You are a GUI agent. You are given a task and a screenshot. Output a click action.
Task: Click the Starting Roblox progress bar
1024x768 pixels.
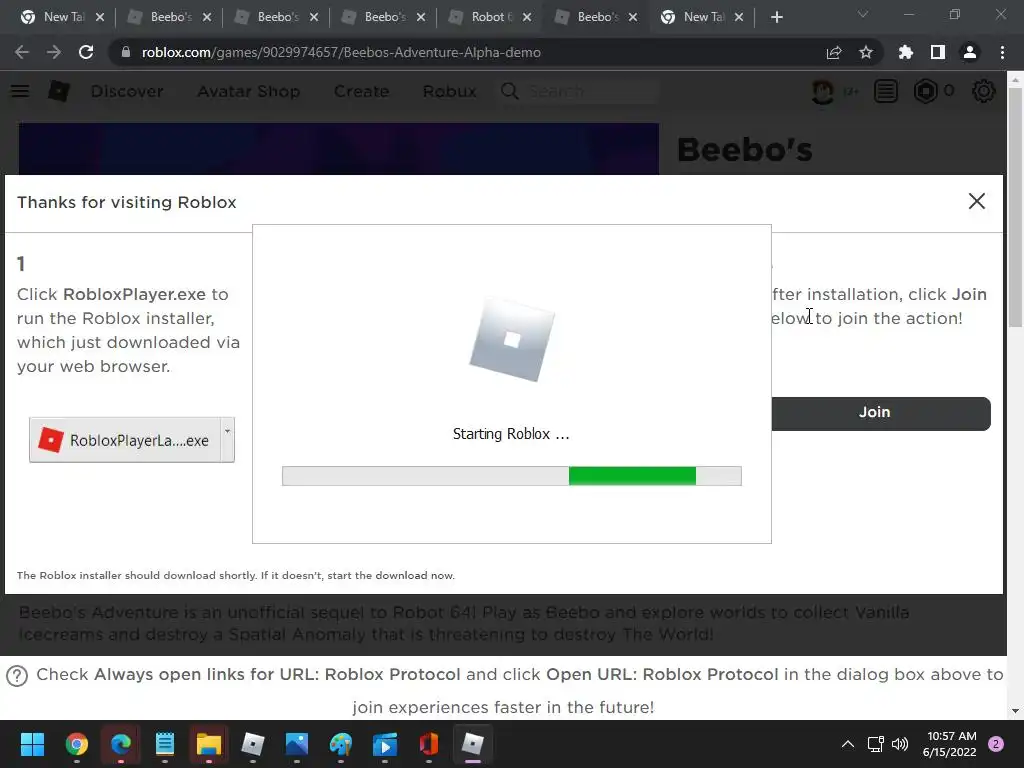[511, 476]
